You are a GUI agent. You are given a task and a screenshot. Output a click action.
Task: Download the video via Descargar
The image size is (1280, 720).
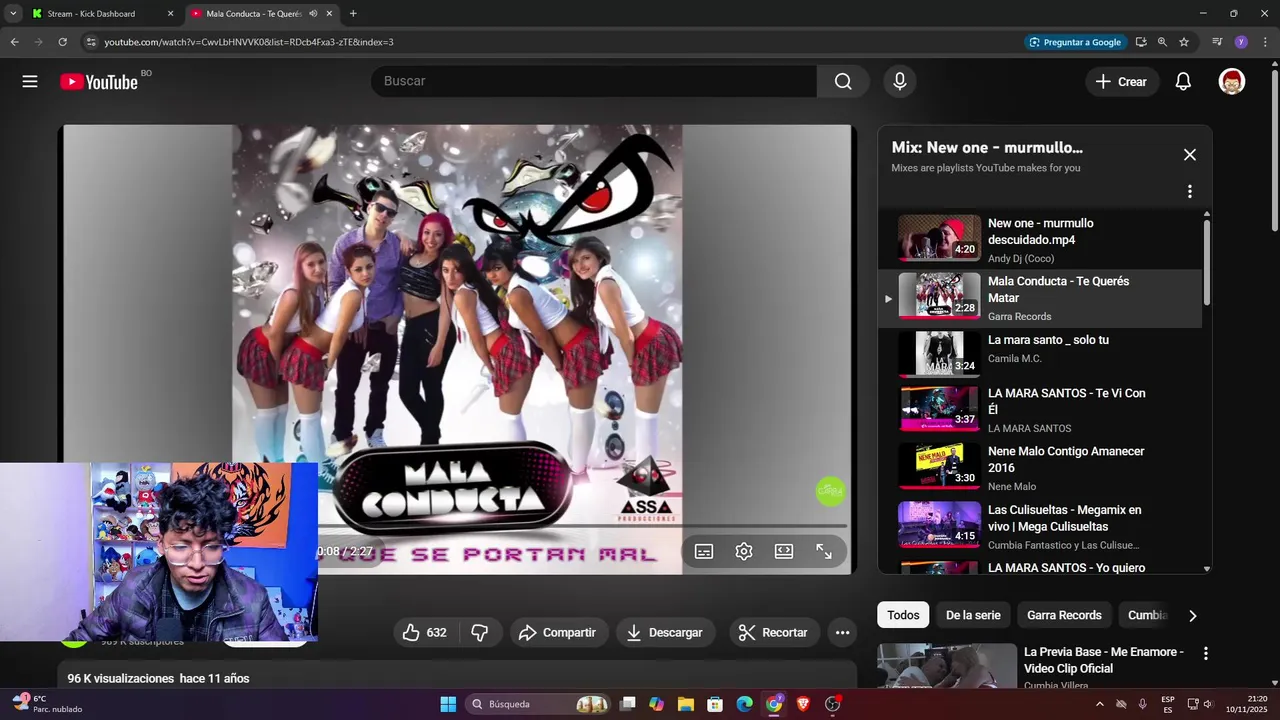coord(664,632)
